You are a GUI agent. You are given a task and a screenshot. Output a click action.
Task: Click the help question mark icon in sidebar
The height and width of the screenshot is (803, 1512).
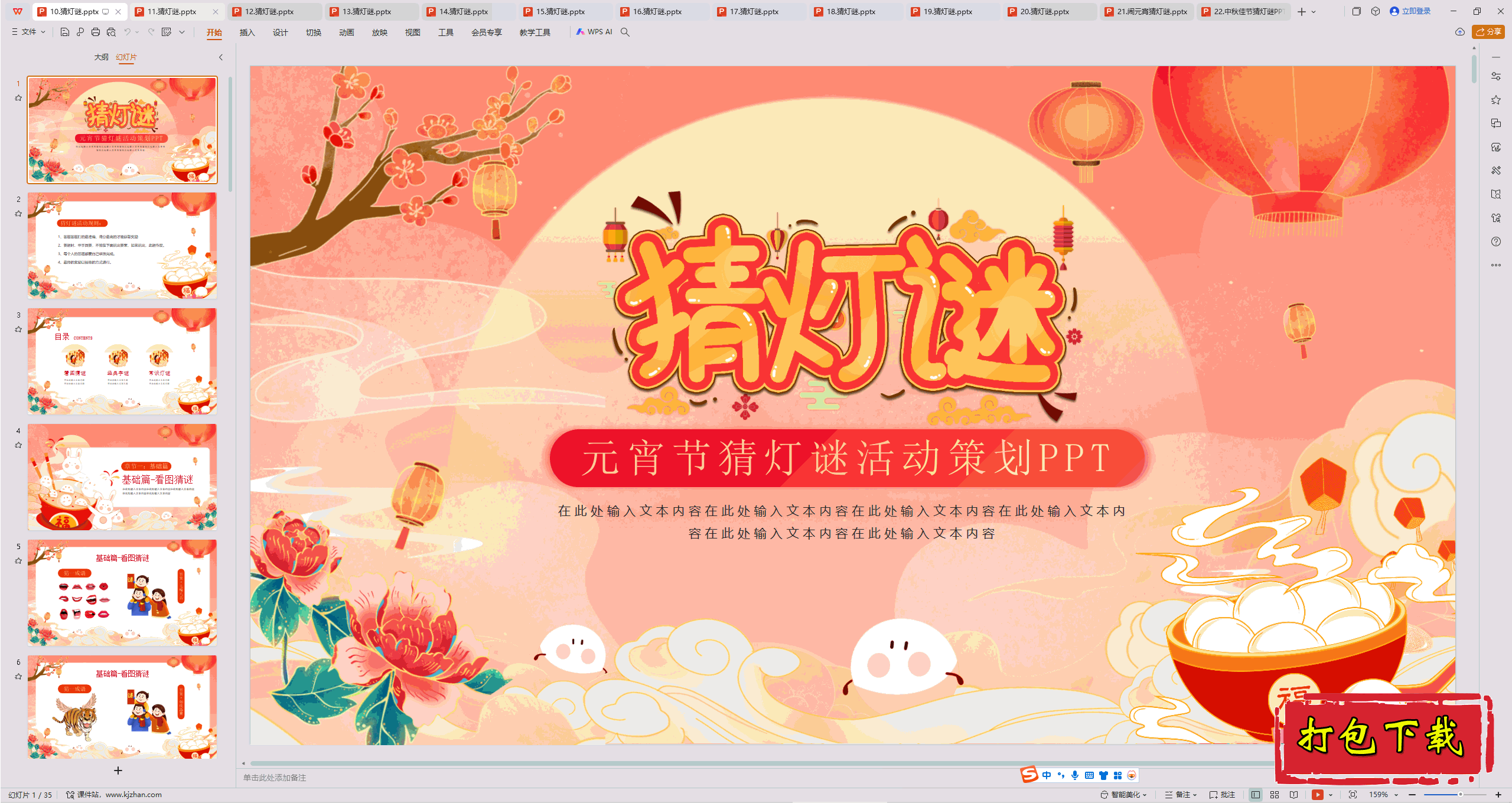(x=1496, y=241)
